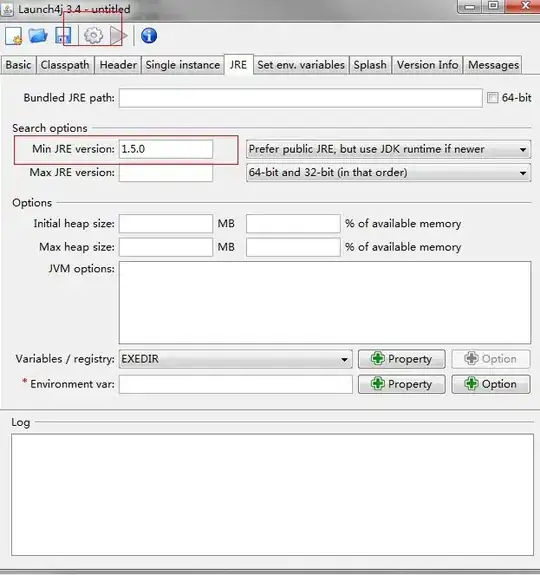Image resolution: width=540 pixels, height=575 pixels.
Task: Create a new configuration file
Action: (14, 36)
